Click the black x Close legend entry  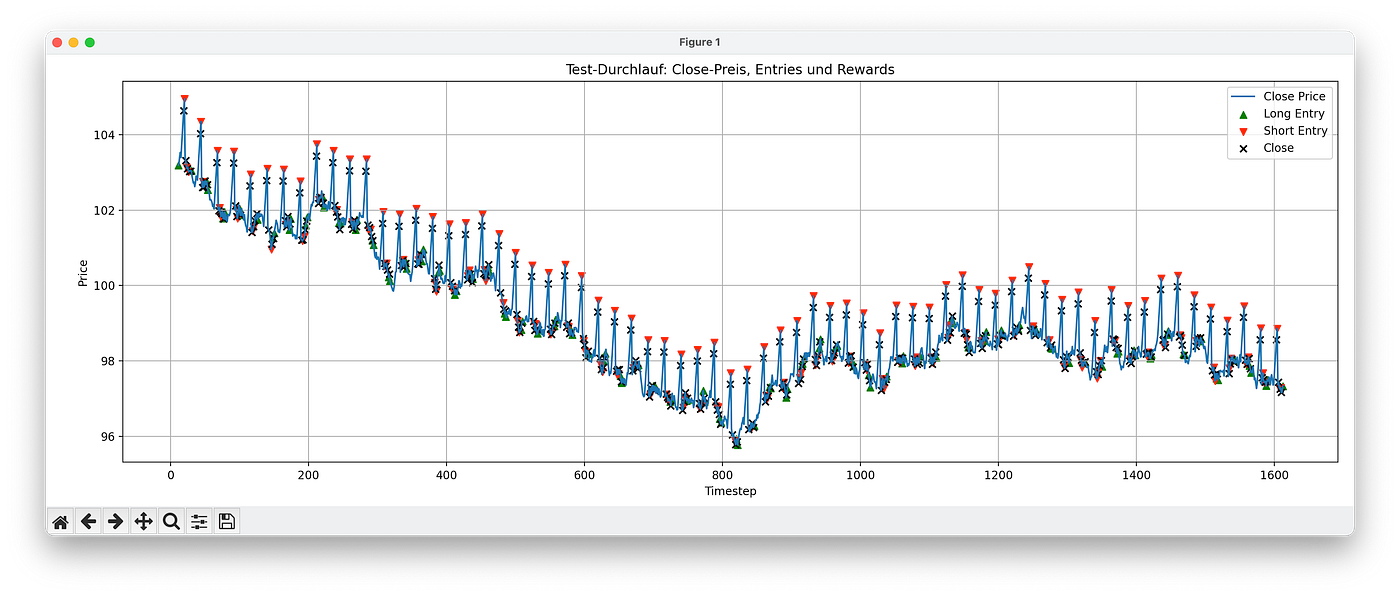tap(1278, 148)
